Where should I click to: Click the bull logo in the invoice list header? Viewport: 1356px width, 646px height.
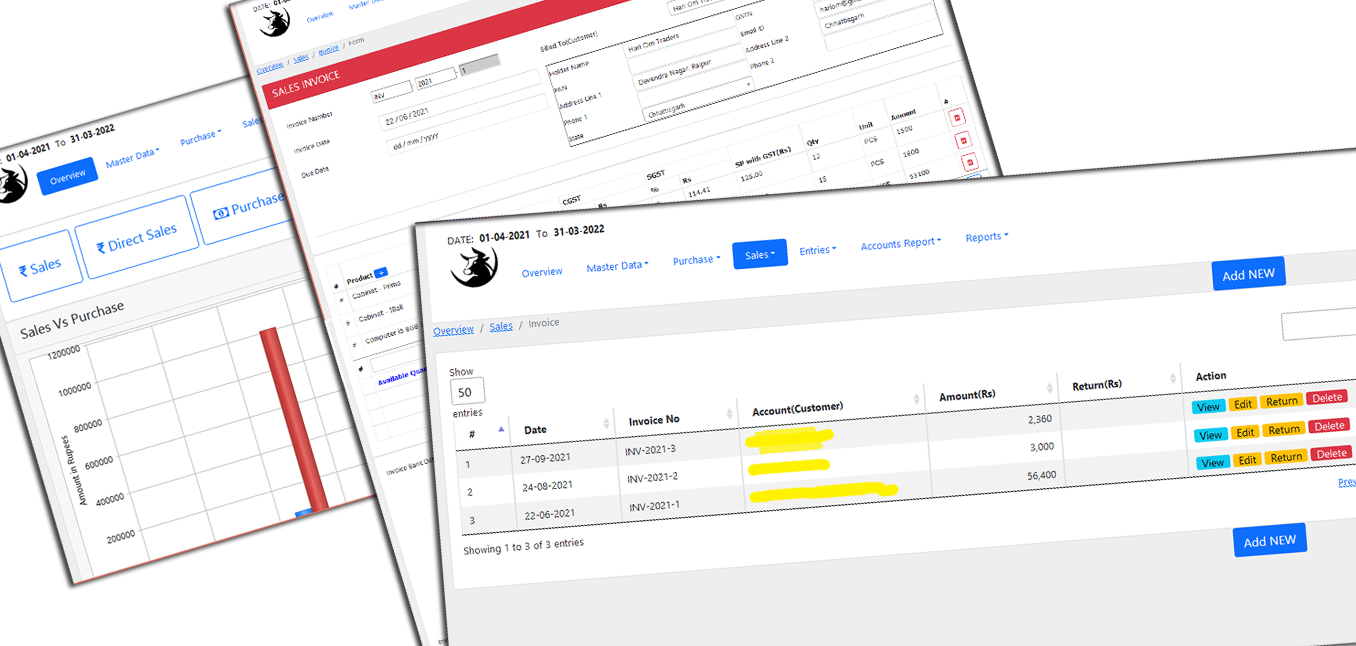coord(473,267)
